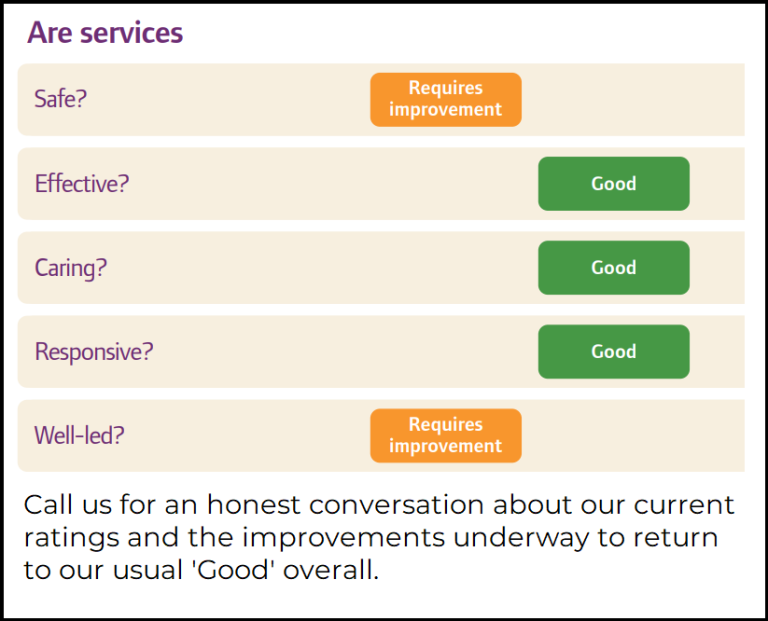Click empty space right of Well-led's orange badge
Screen dimensions: 768x621
pyautogui.click(x=630, y=435)
